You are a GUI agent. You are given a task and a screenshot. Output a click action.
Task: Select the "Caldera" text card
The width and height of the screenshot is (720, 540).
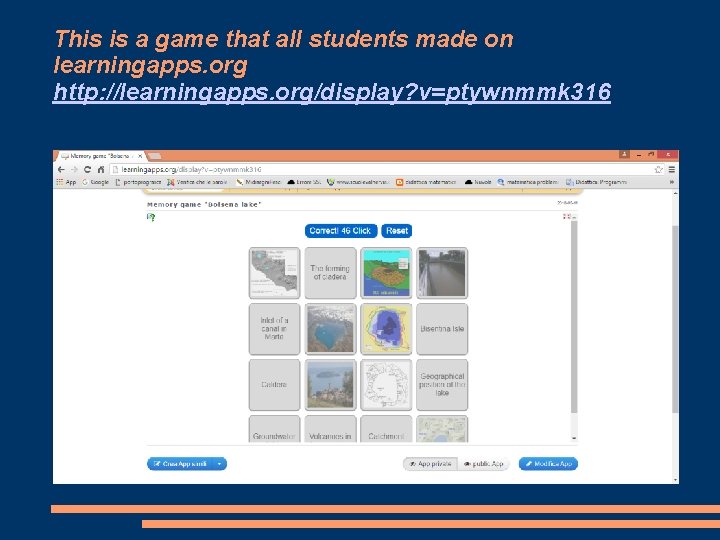coord(274,385)
